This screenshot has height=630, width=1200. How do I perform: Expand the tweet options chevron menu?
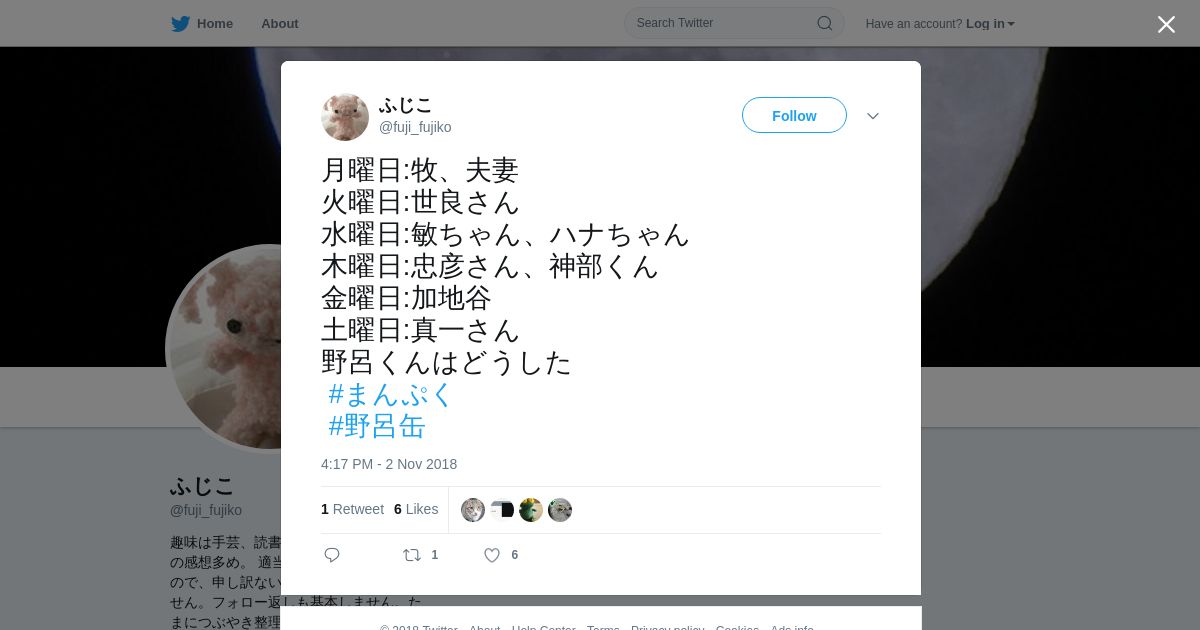(873, 116)
